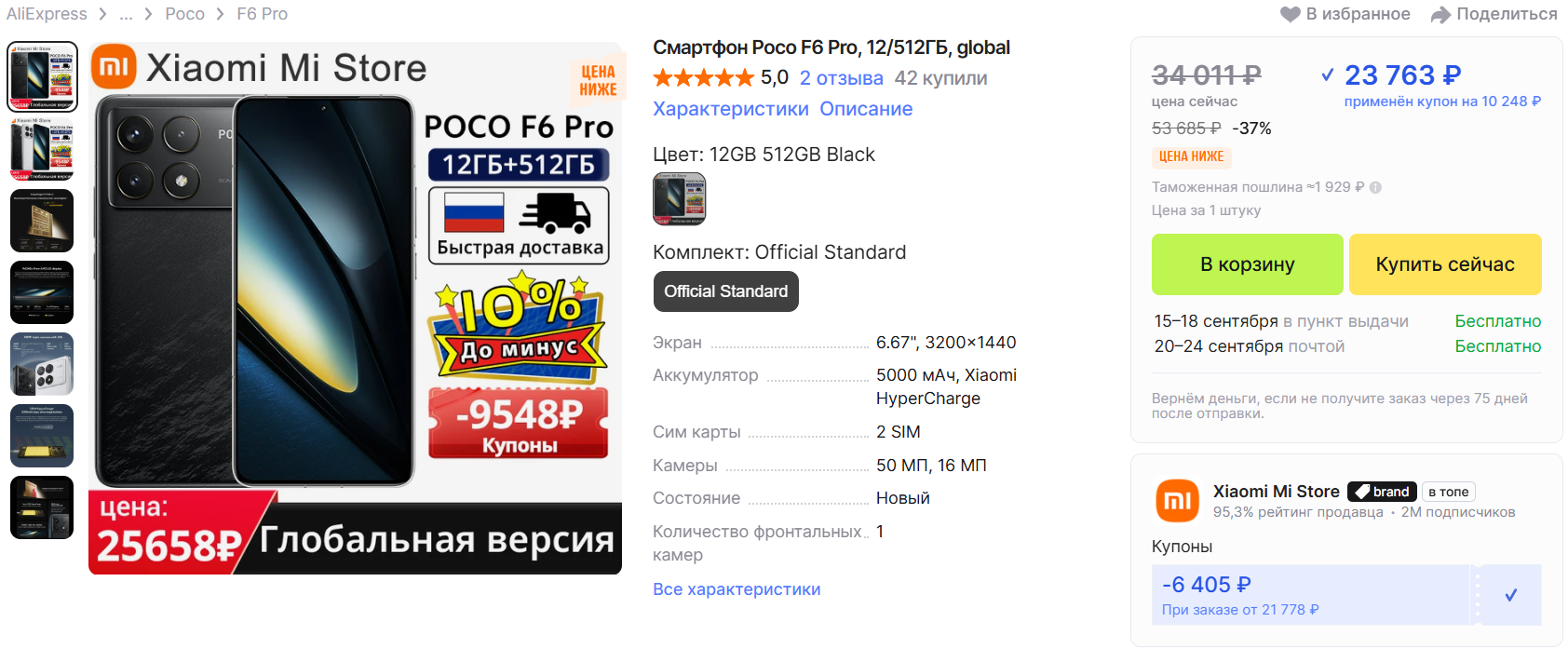
Task: Click the heart icon to add to favorites
Action: coord(1291,14)
